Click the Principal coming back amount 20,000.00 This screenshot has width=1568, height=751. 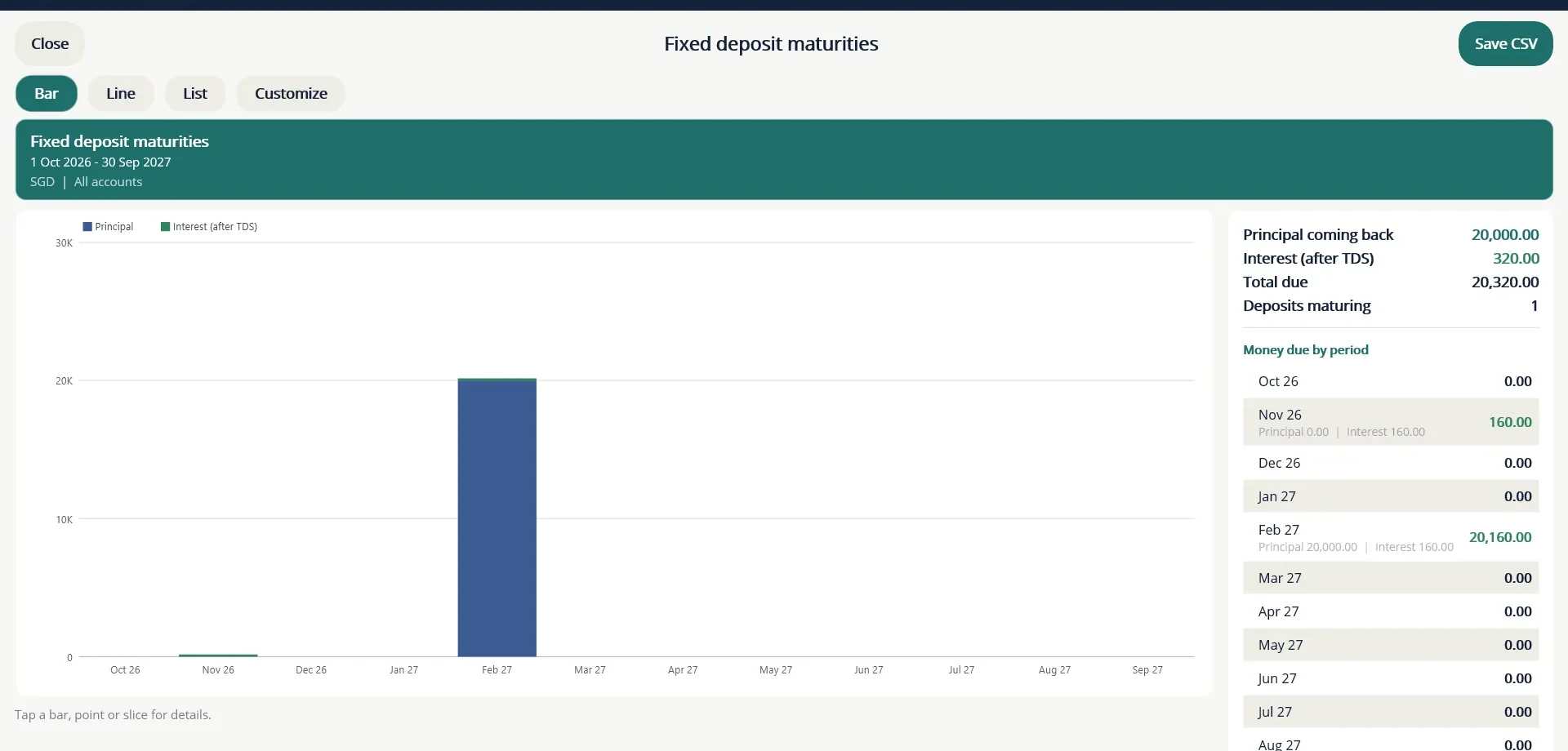pos(1505,235)
